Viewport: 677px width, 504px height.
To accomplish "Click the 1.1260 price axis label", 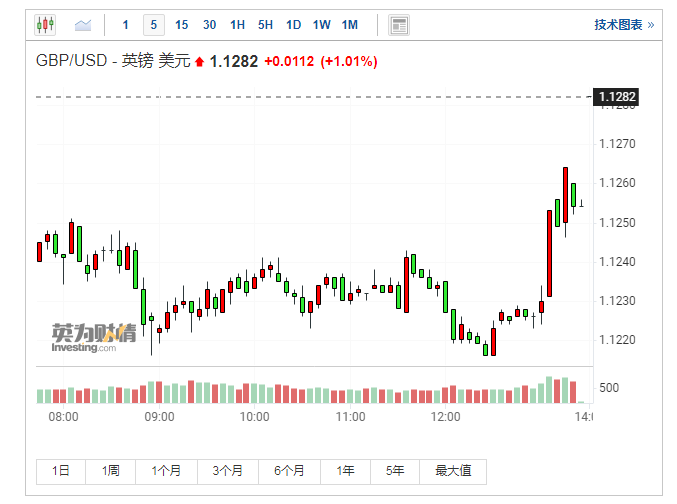I will (x=617, y=183).
